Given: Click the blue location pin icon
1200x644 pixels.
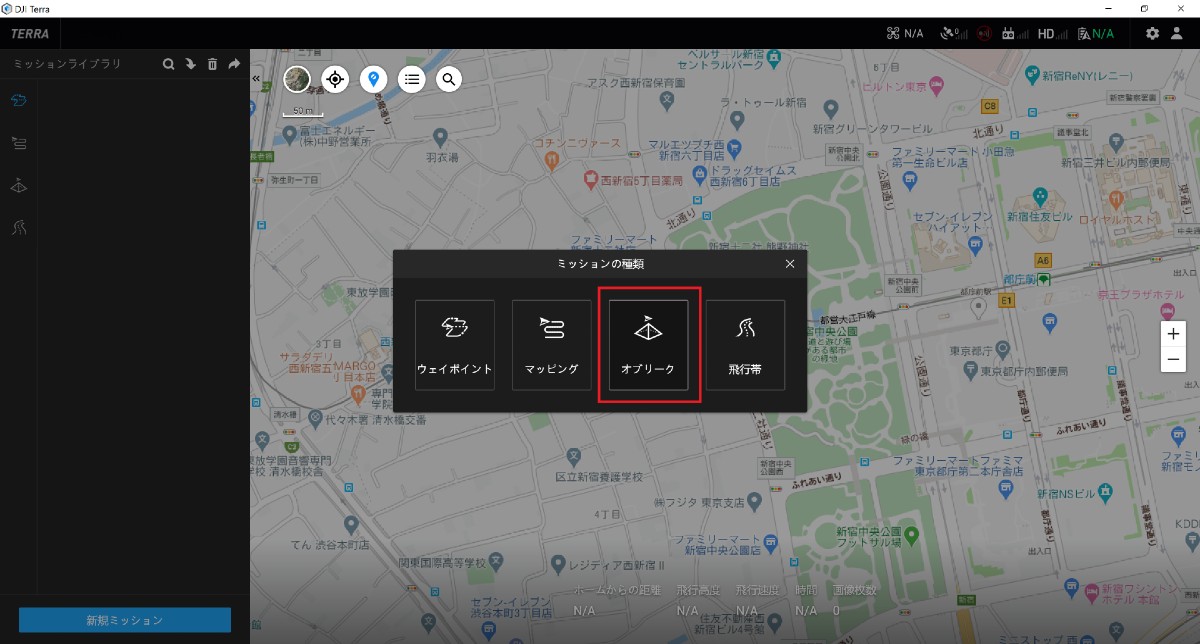Looking at the screenshot, I should [x=373, y=79].
